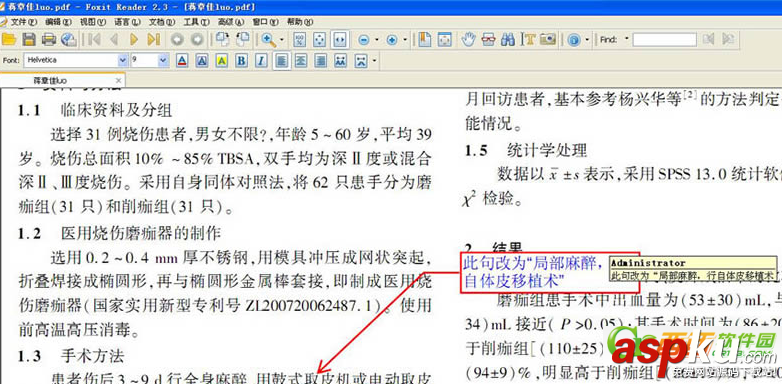
Task: Open the 视图 (View) menu
Action: tap(93, 22)
